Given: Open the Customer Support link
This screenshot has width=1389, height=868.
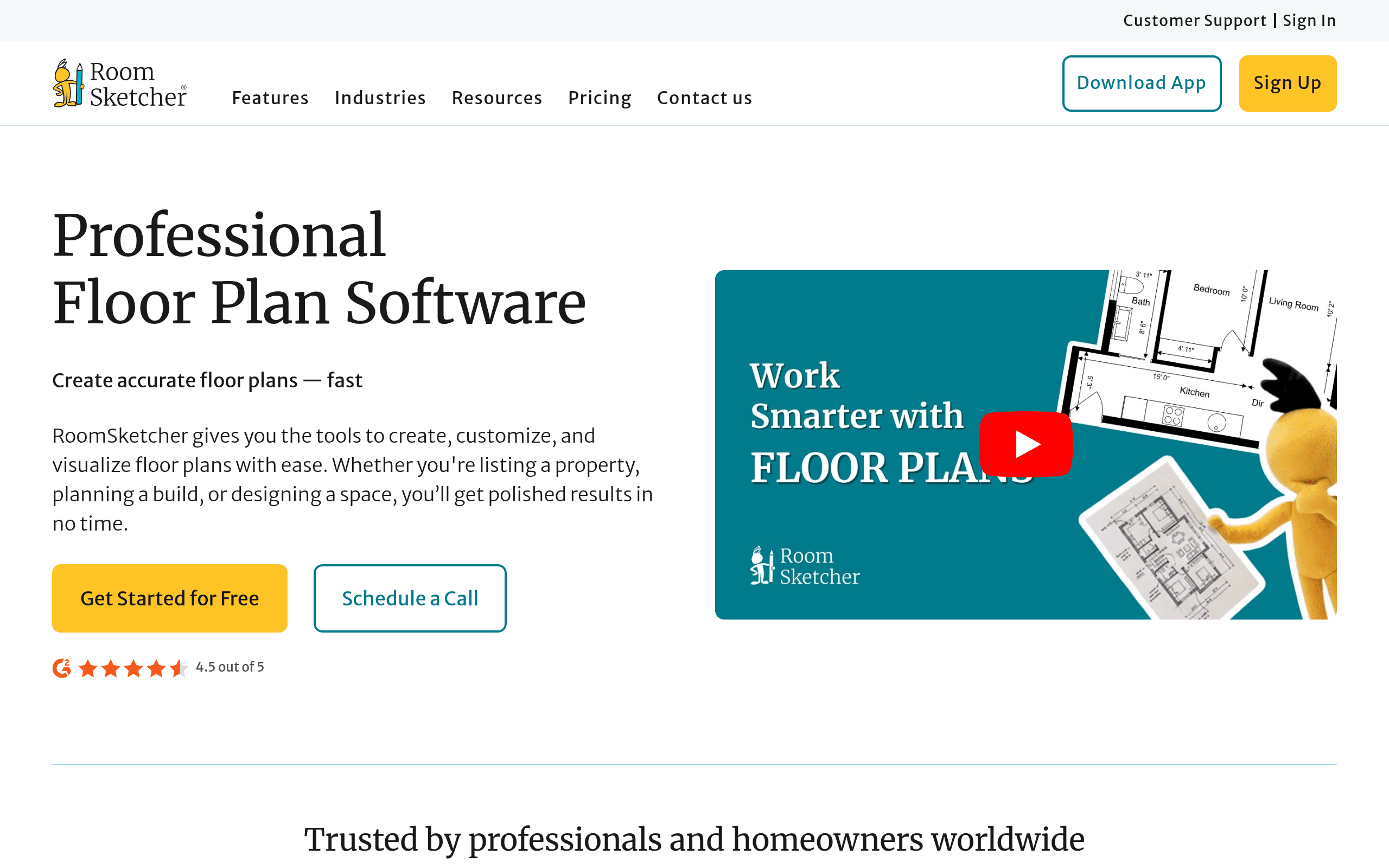Looking at the screenshot, I should (1194, 21).
